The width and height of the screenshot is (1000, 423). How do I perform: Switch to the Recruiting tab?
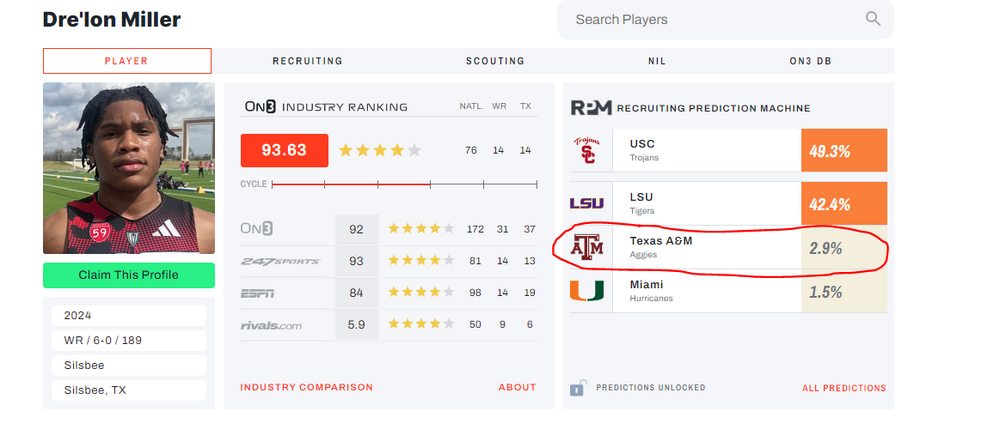307,61
